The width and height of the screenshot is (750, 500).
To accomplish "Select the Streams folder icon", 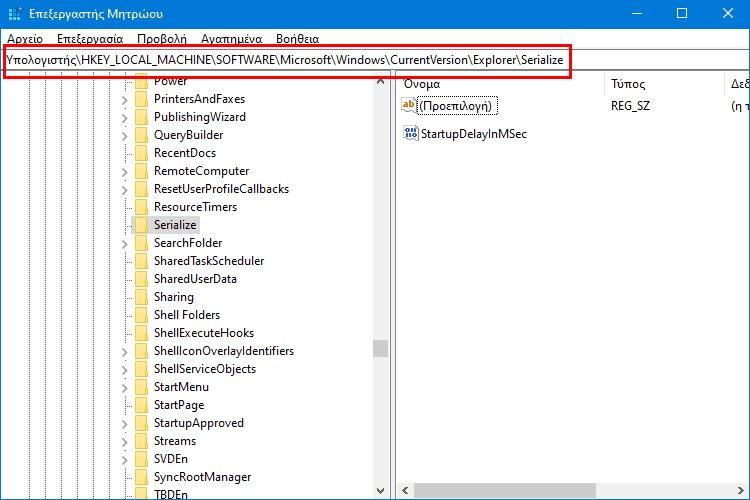I will pos(141,441).
